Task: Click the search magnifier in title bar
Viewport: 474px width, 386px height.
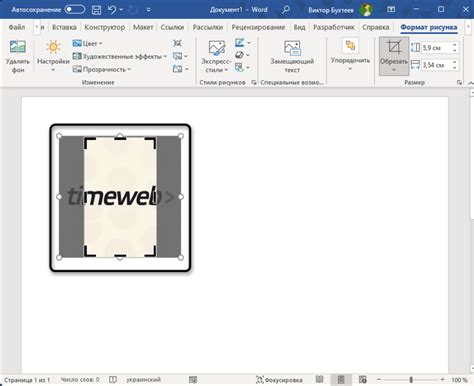Action: (286, 10)
